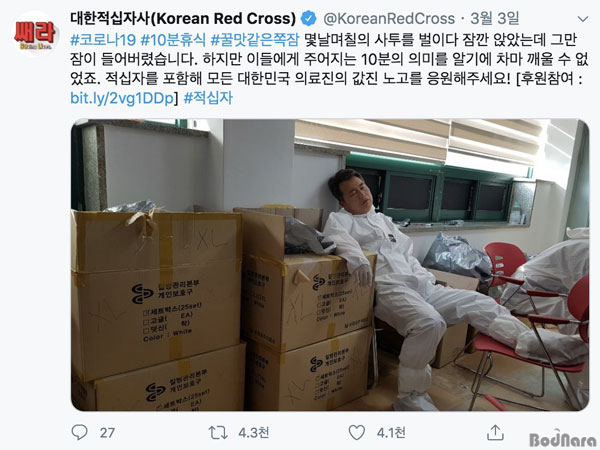600x450 pixels.
Task: Retweet using the retweet arrows icon
Action: coord(218,433)
